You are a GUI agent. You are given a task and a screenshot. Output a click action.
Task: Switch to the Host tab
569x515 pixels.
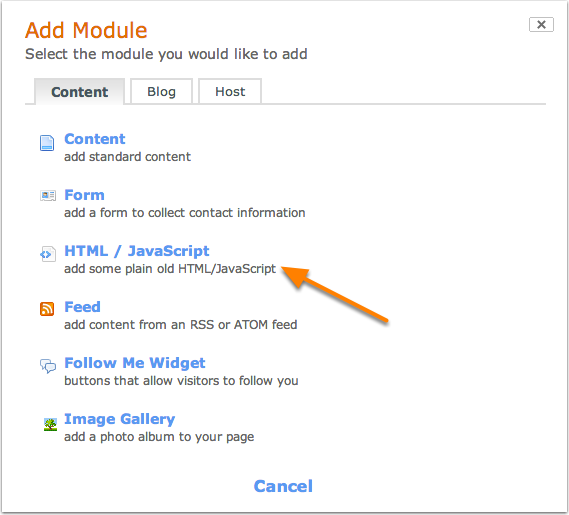(230, 91)
